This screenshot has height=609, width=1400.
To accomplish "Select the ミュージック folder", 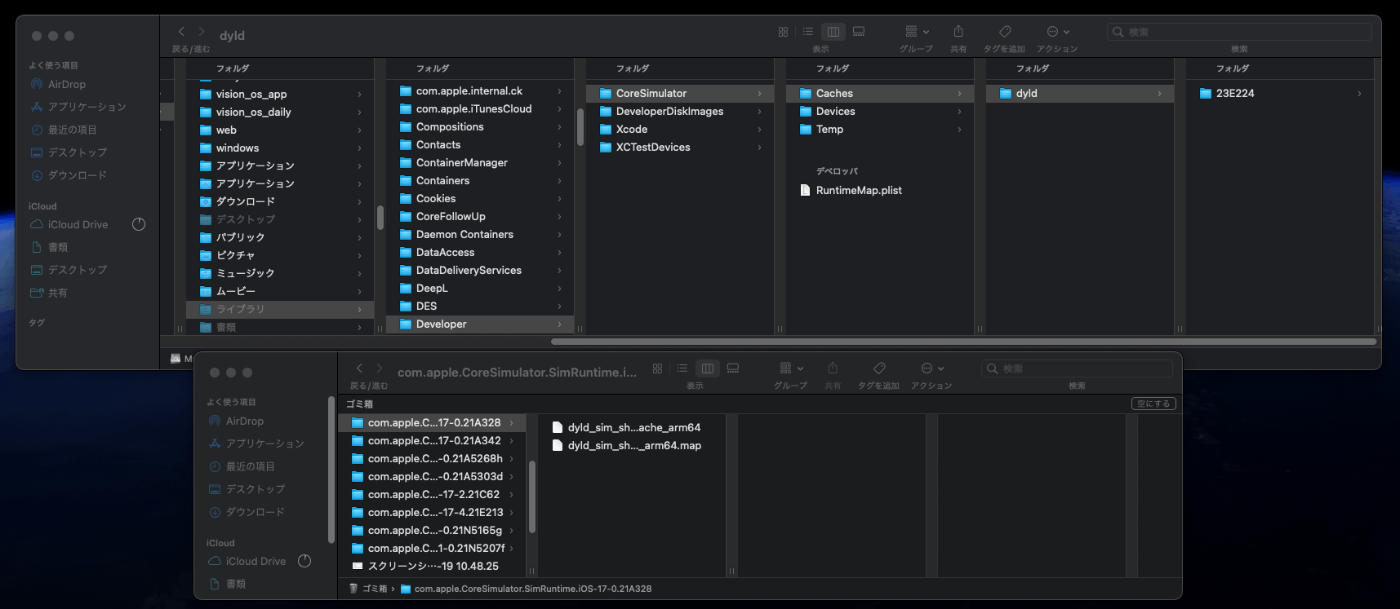I will (x=280, y=273).
